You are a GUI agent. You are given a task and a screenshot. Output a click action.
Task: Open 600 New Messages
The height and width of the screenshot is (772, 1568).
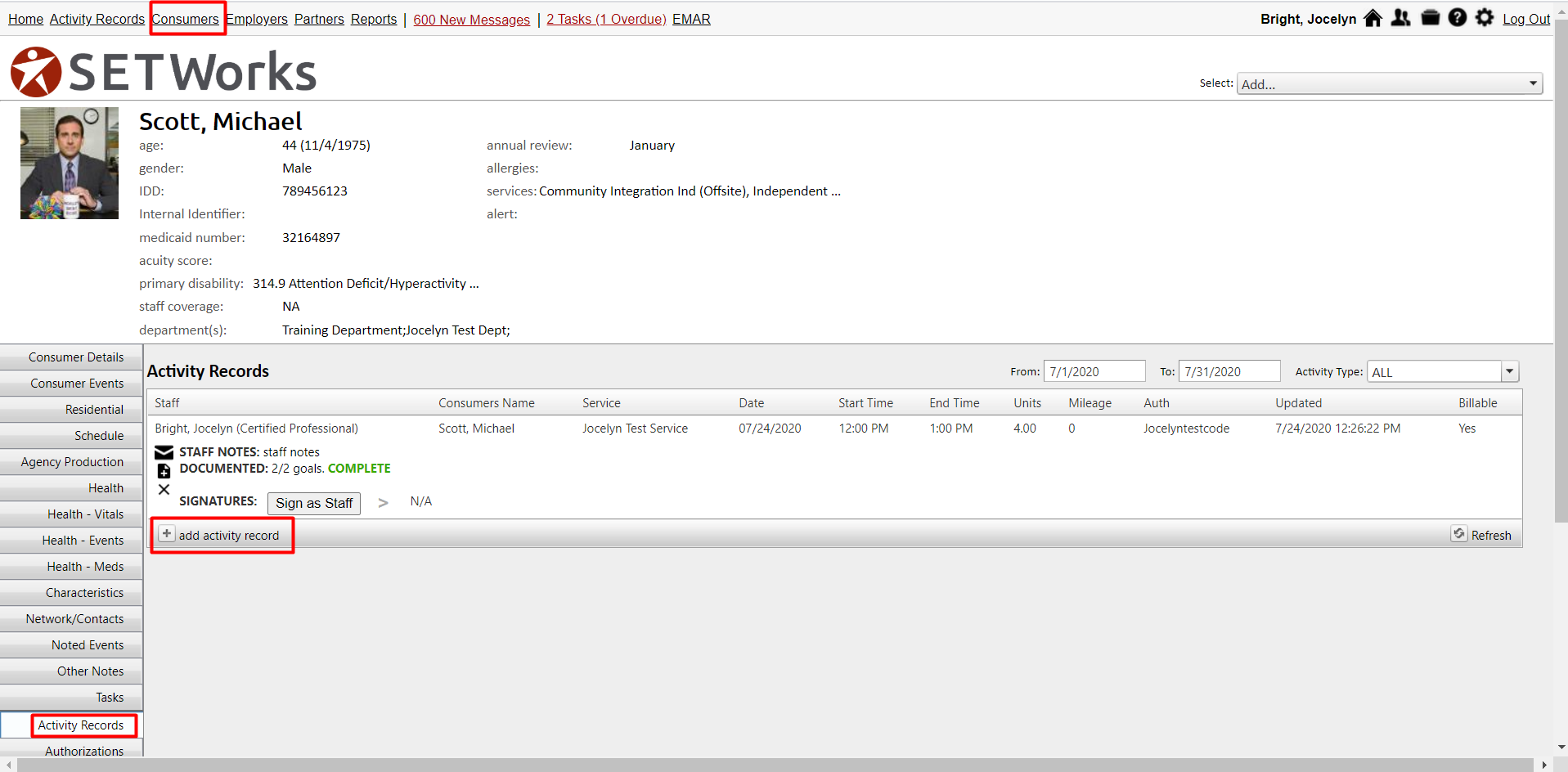pyautogui.click(x=471, y=19)
